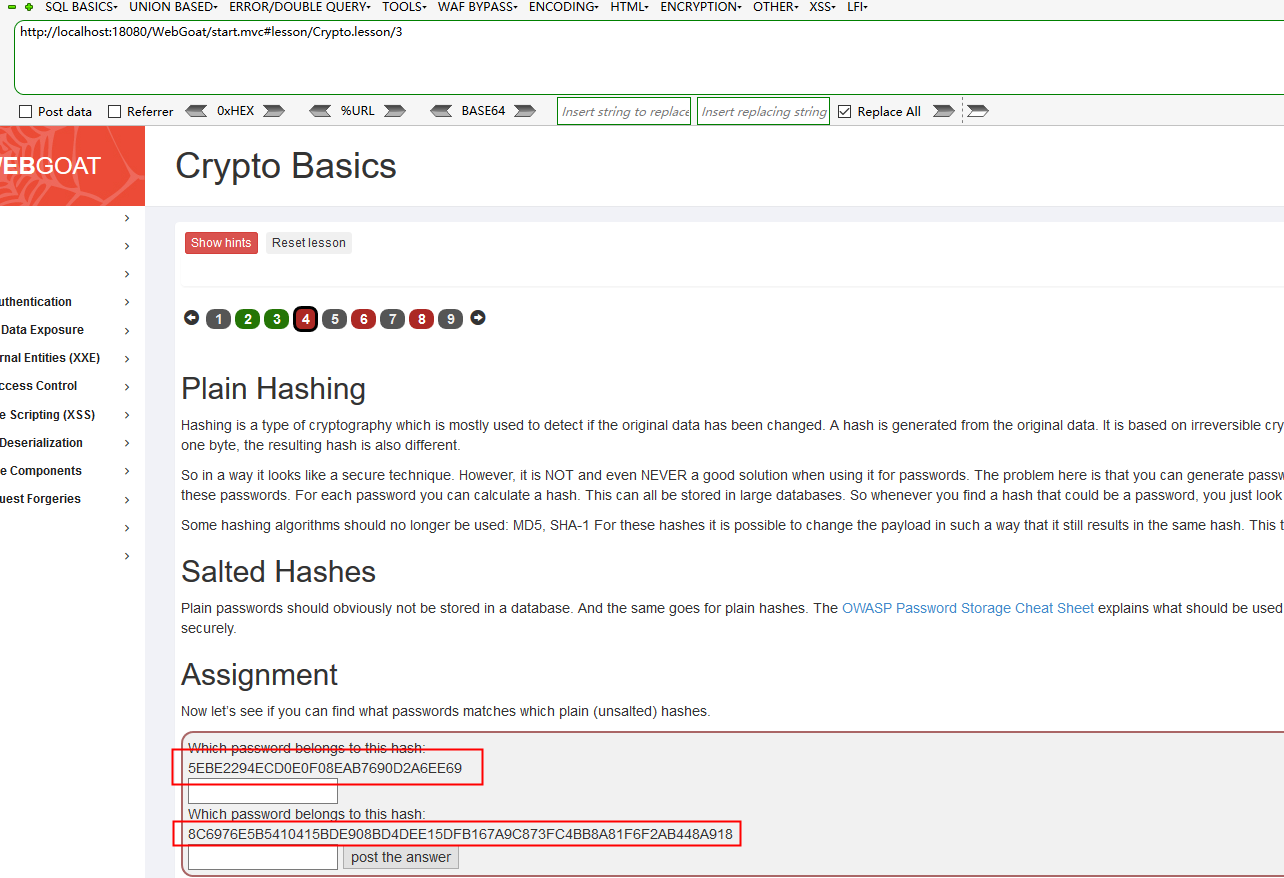Click the hash text 5EBE2294ECD0E0F08EAB7690D2A6EE69
This screenshot has width=1284, height=878.
[325, 768]
